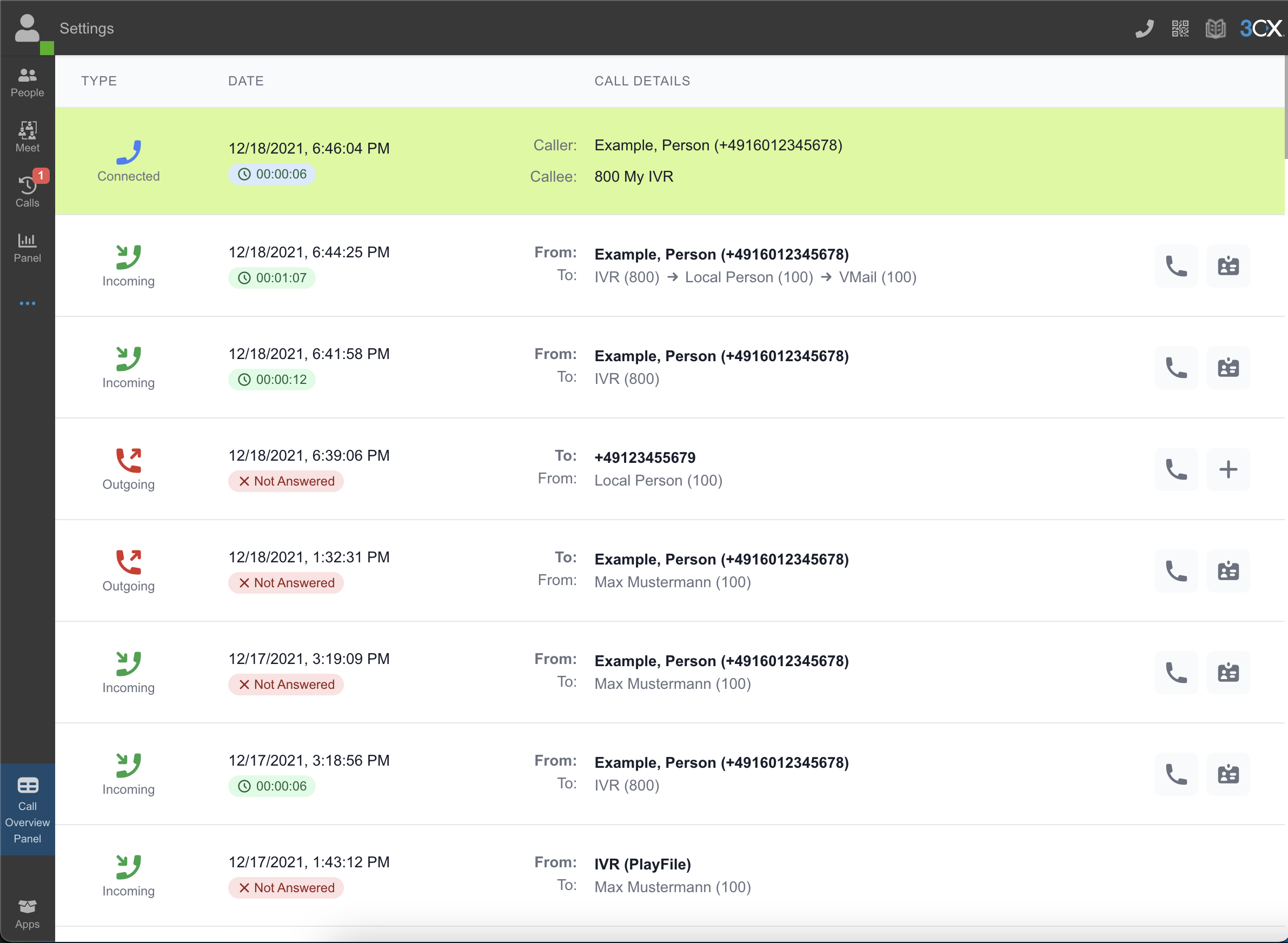Add +49123455679 as new contact
The image size is (1288, 943).
click(1227, 469)
